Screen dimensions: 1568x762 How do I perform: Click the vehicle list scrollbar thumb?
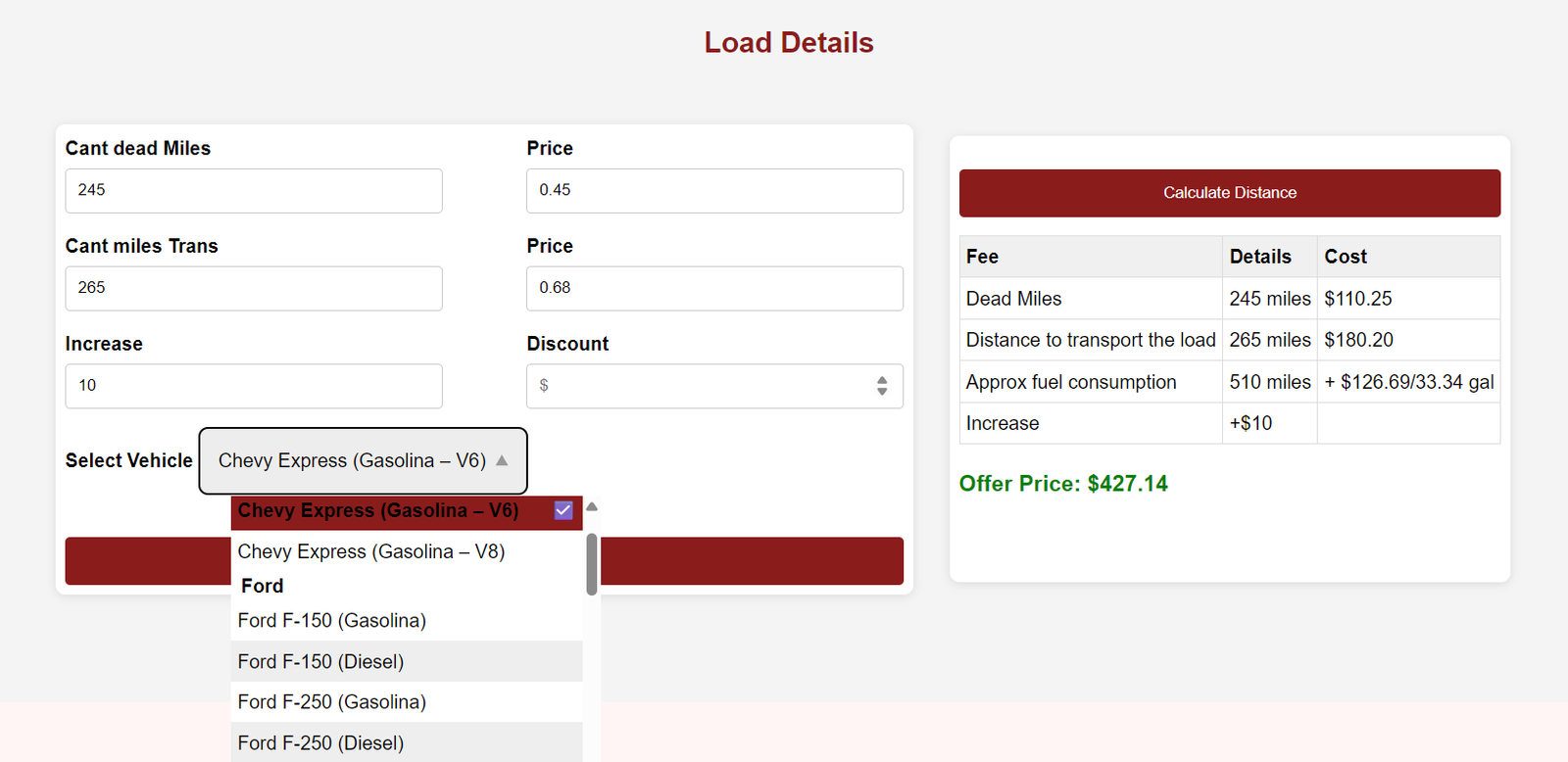coord(592,563)
